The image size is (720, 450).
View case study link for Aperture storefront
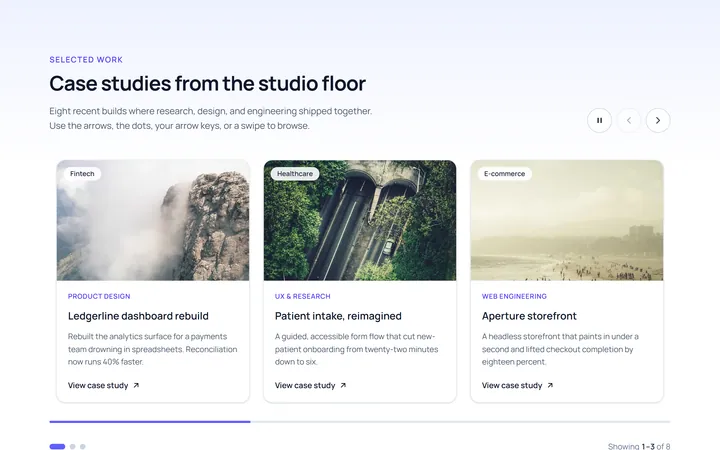tap(518, 385)
